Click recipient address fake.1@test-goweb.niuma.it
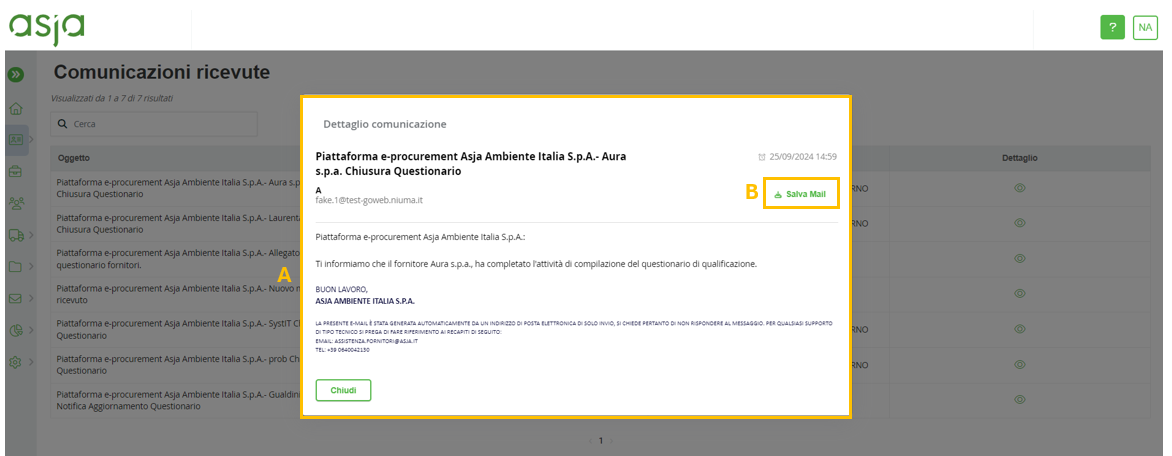This screenshot has height=456, width=1172. (370, 200)
